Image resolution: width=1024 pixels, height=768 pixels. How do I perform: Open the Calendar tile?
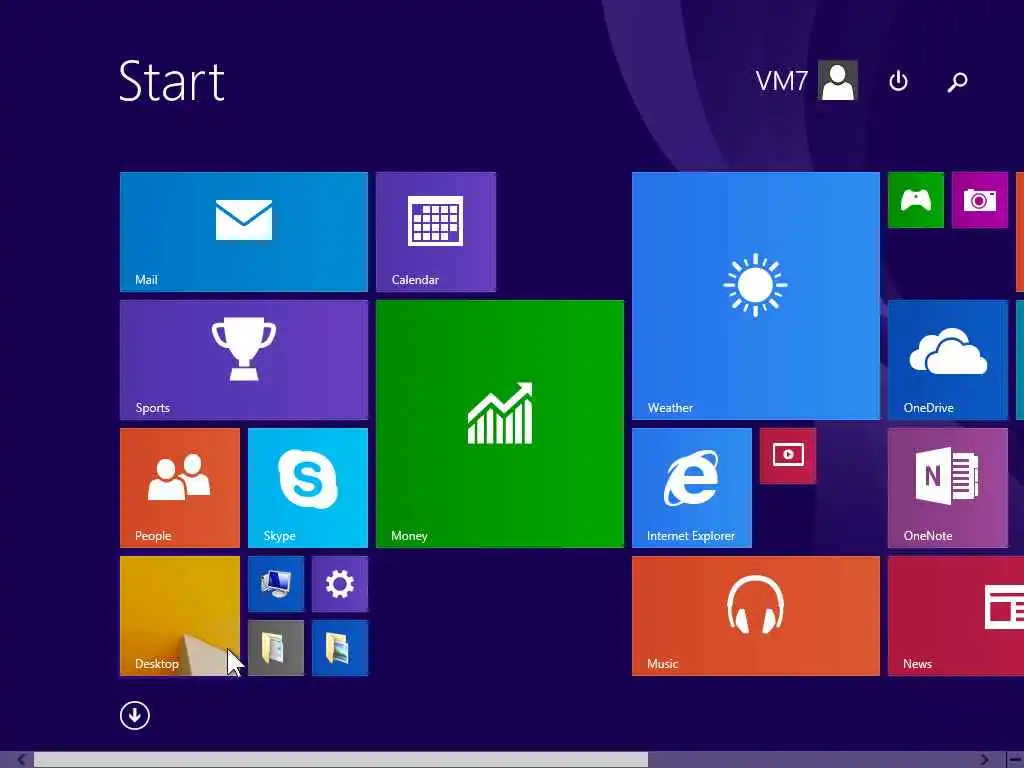click(x=436, y=232)
